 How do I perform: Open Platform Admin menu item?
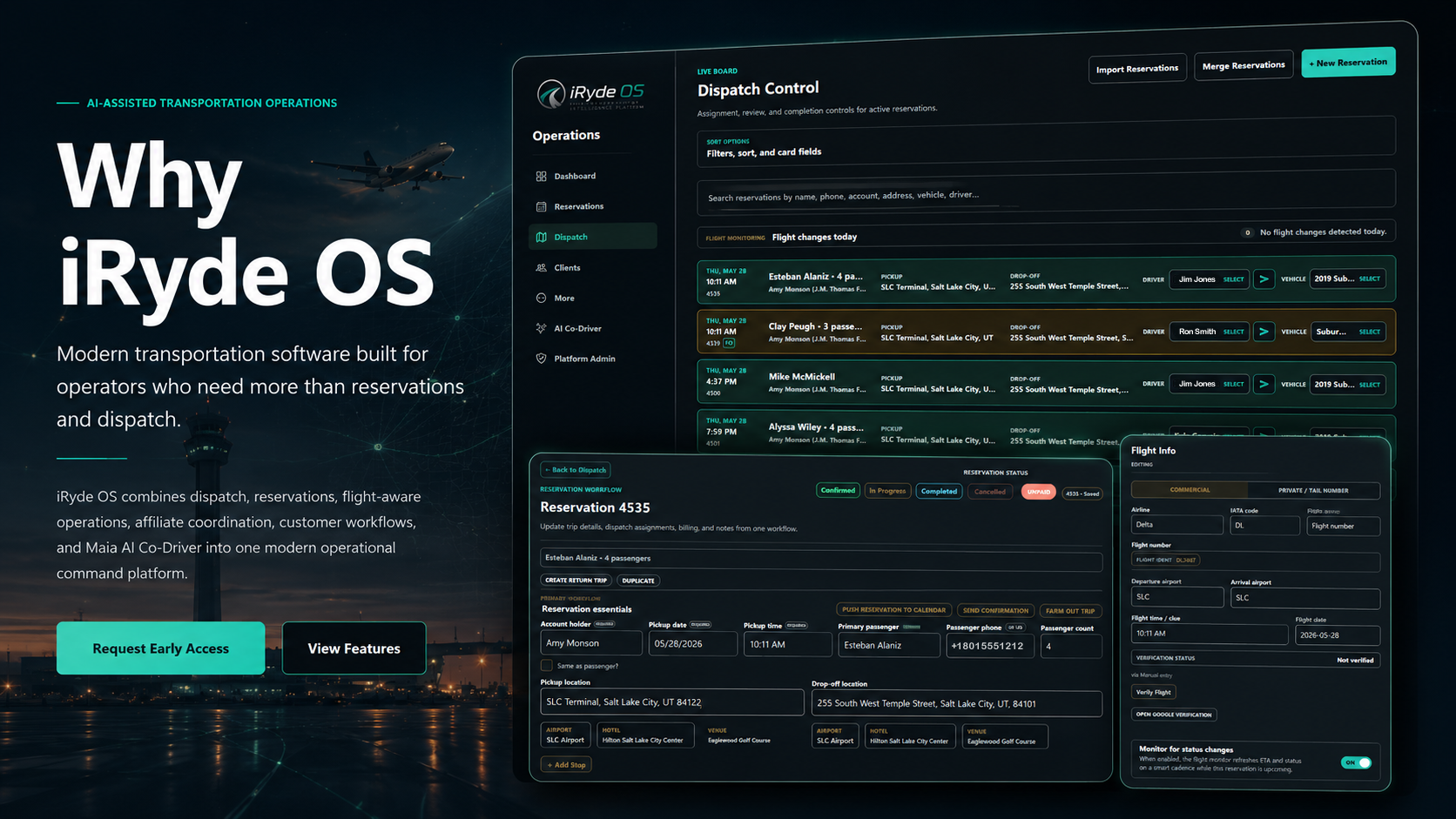pyautogui.click(x=584, y=359)
